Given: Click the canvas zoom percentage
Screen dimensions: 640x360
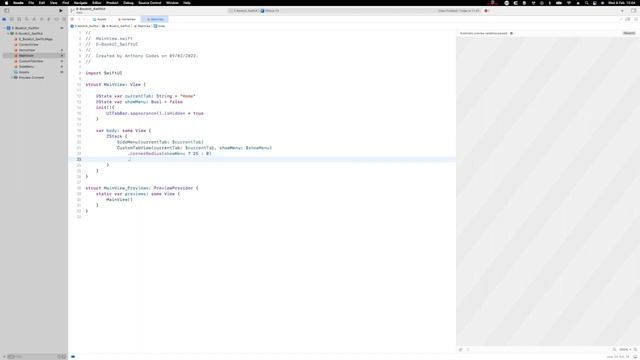Looking at the screenshot, I should [x=625, y=349].
